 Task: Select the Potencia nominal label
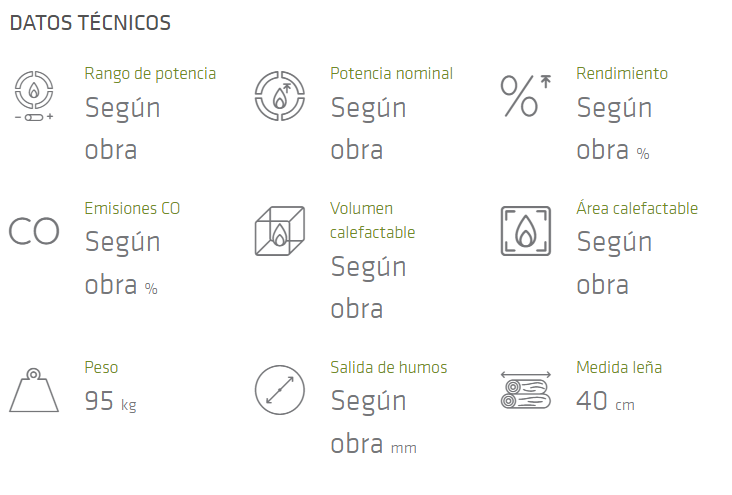point(391,74)
